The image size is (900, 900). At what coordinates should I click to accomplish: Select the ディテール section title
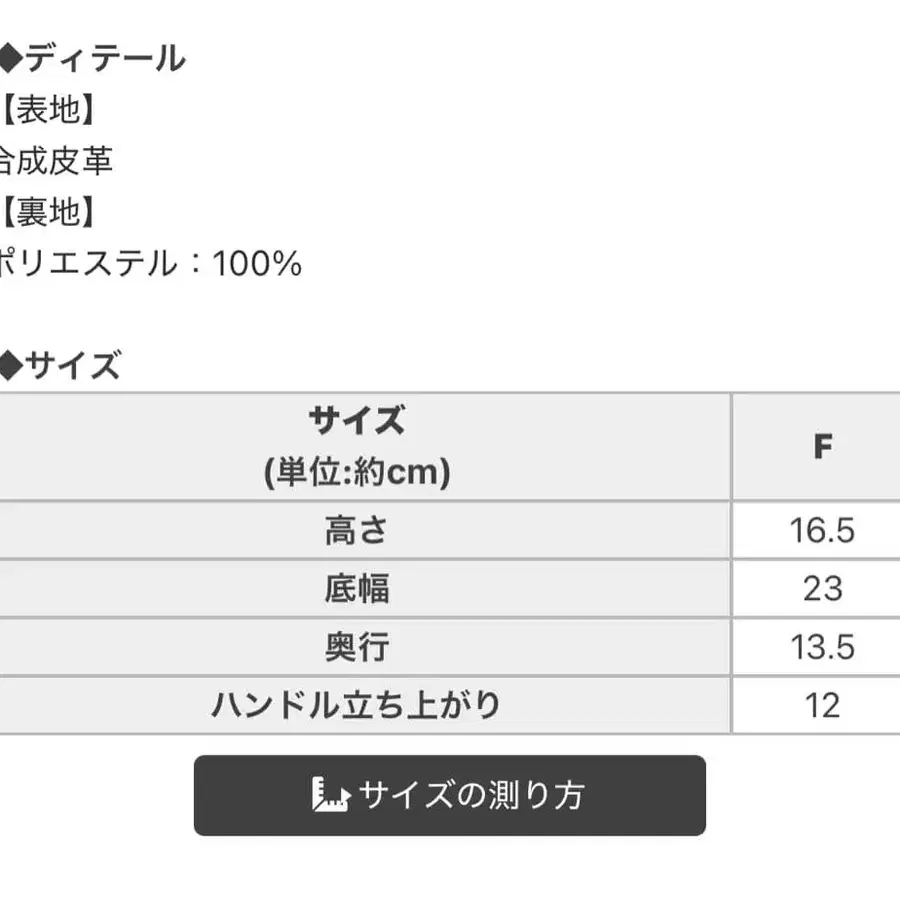105,57
